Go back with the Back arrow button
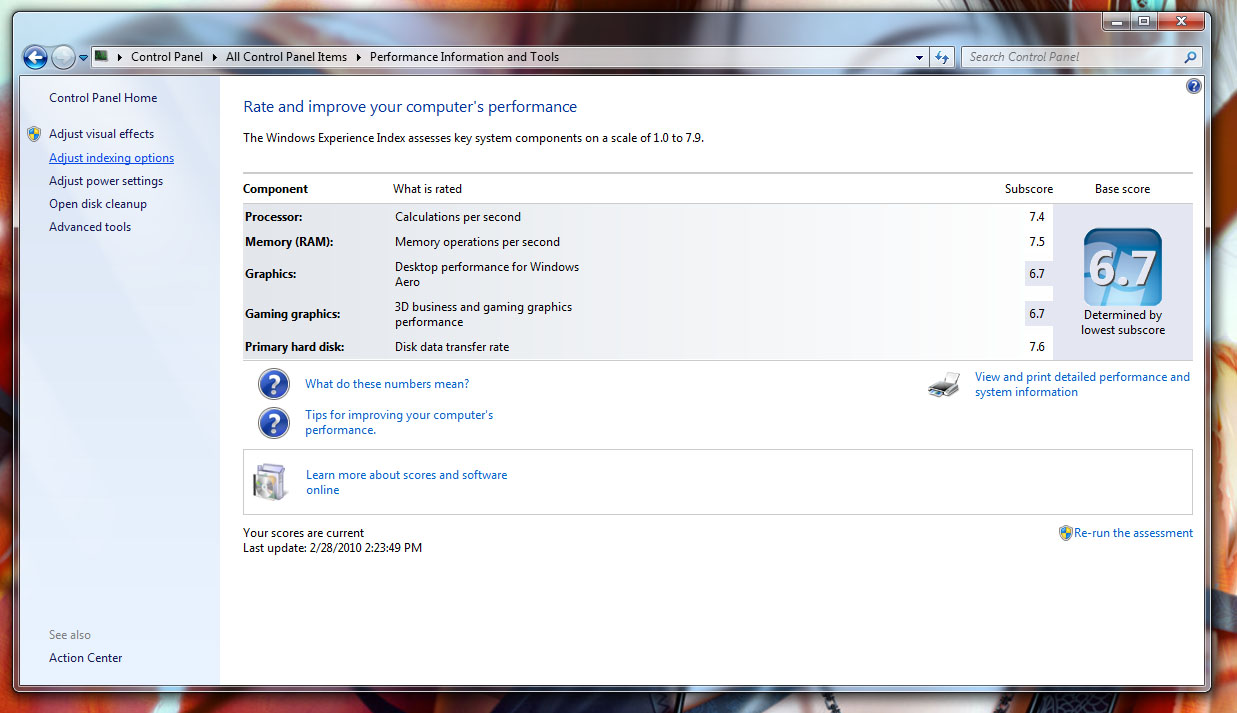The width and height of the screenshot is (1237, 713). pyautogui.click(x=35, y=57)
